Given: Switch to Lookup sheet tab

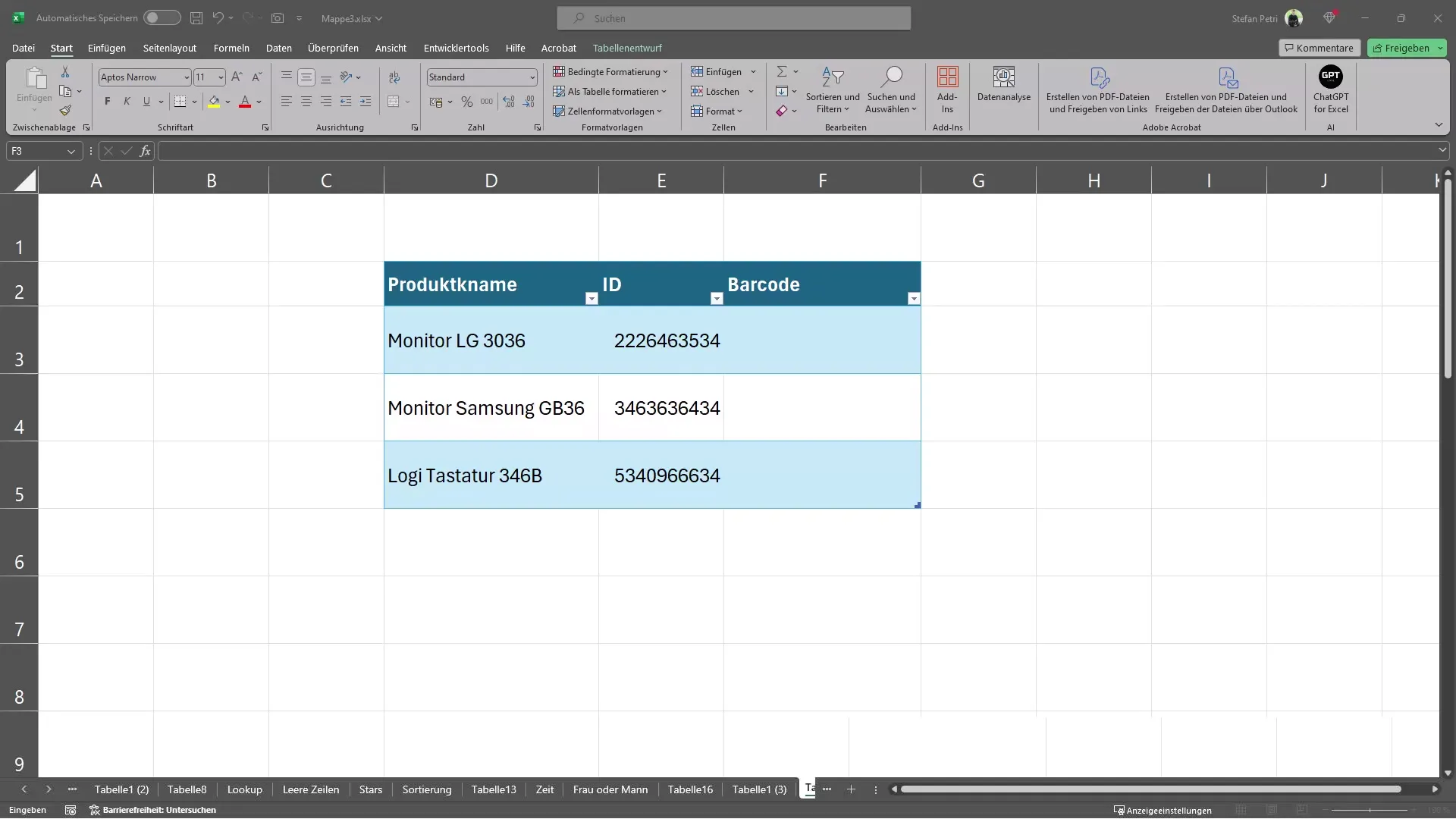Looking at the screenshot, I should (245, 789).
